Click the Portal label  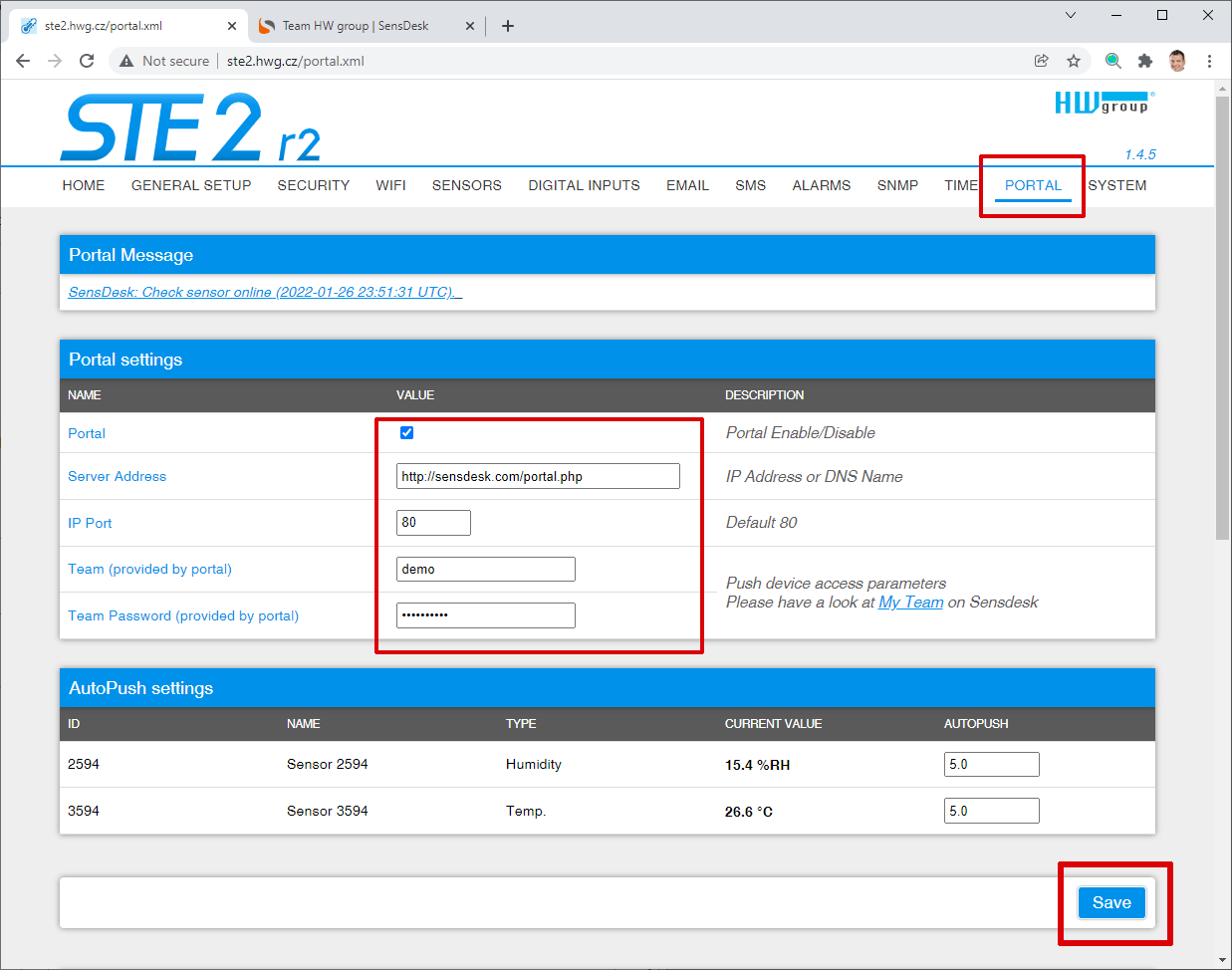pos(87,433)
